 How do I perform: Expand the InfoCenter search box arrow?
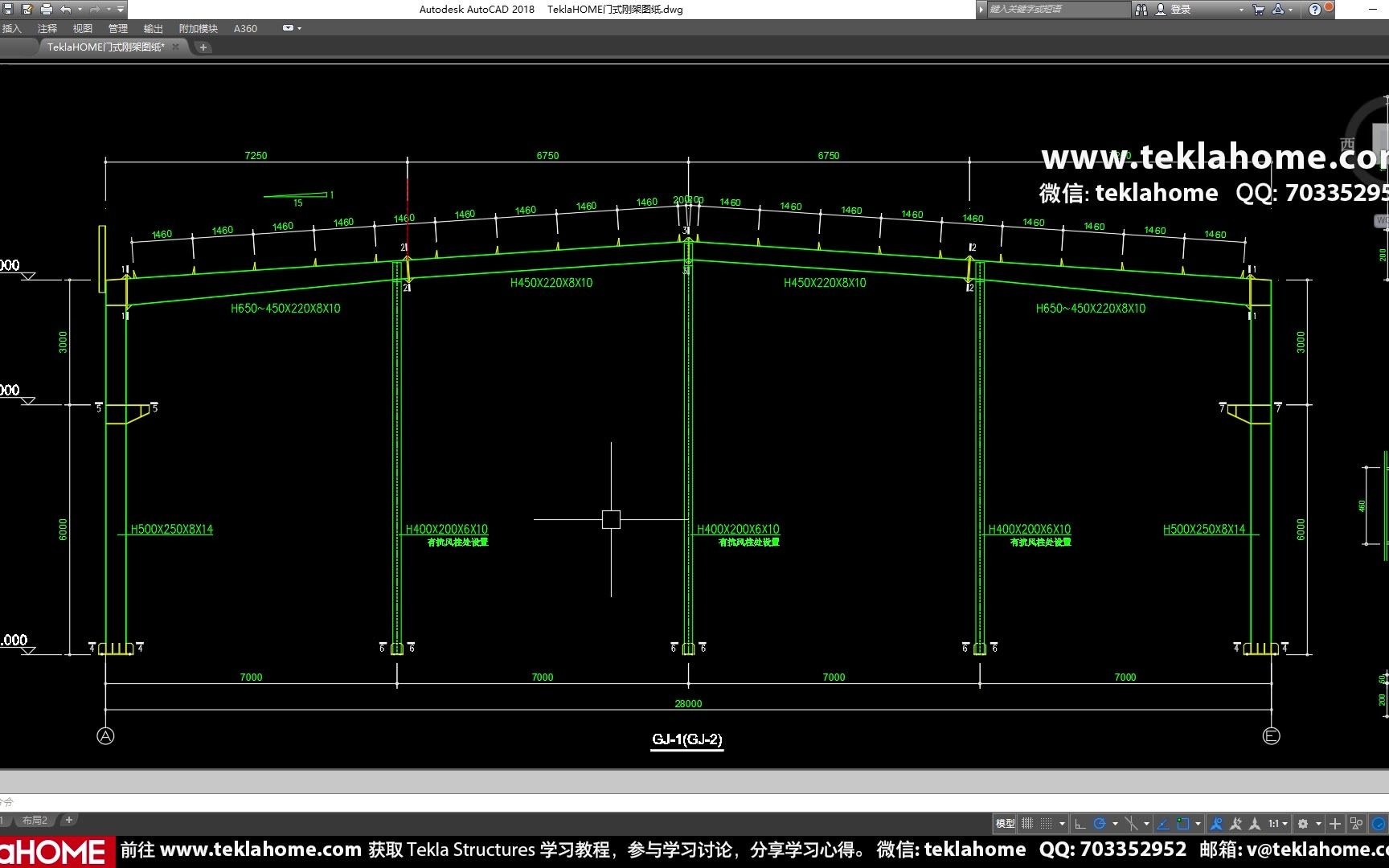[x=981, y=10]
